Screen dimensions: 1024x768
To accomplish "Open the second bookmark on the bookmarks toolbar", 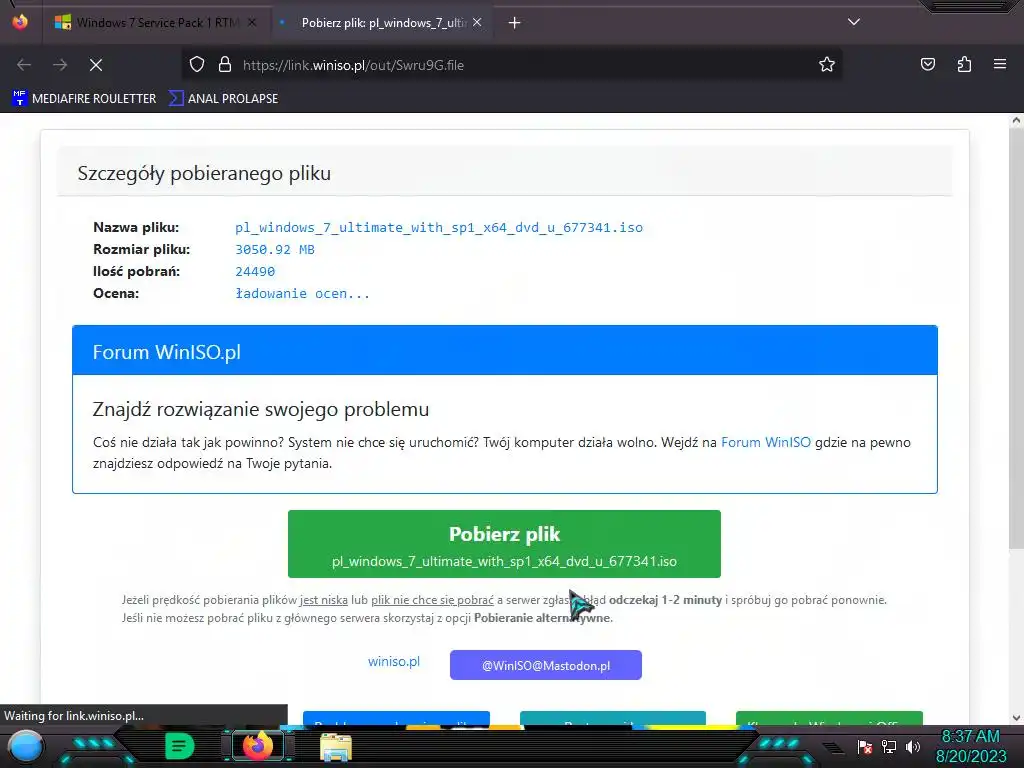I will coord(223,99).
